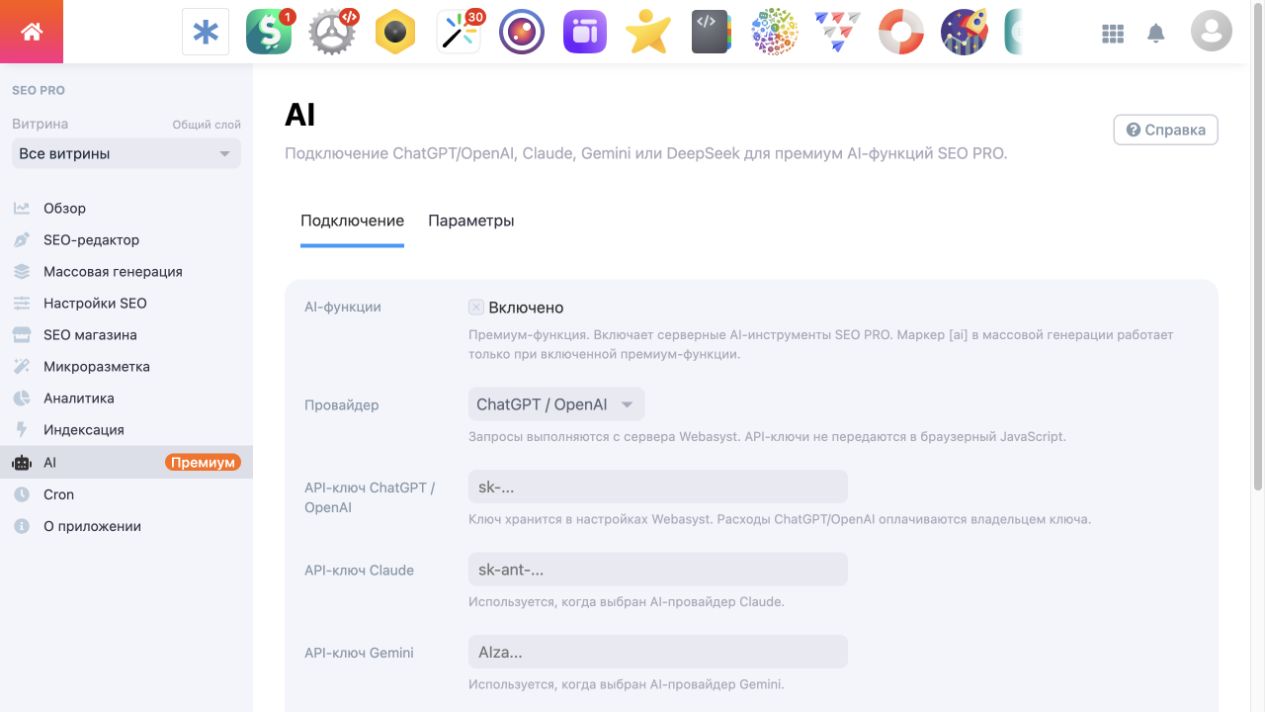Open the magic wand app with 30 badge
The width and height of the screenshot is (1265, 712).
tap(459, 32)
